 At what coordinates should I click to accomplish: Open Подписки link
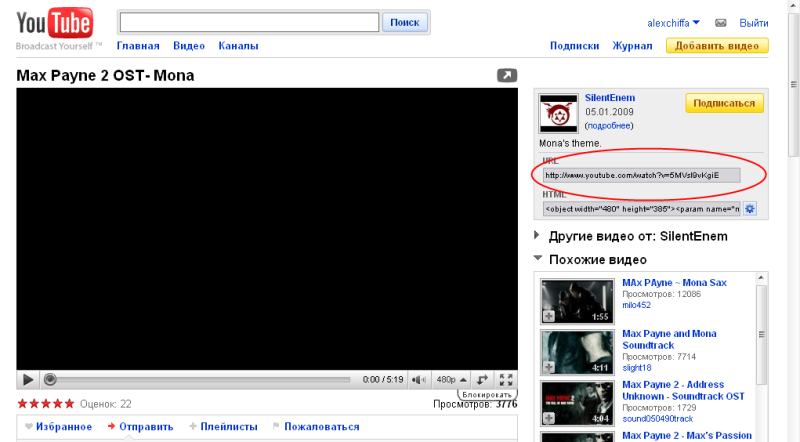point(574,46)
